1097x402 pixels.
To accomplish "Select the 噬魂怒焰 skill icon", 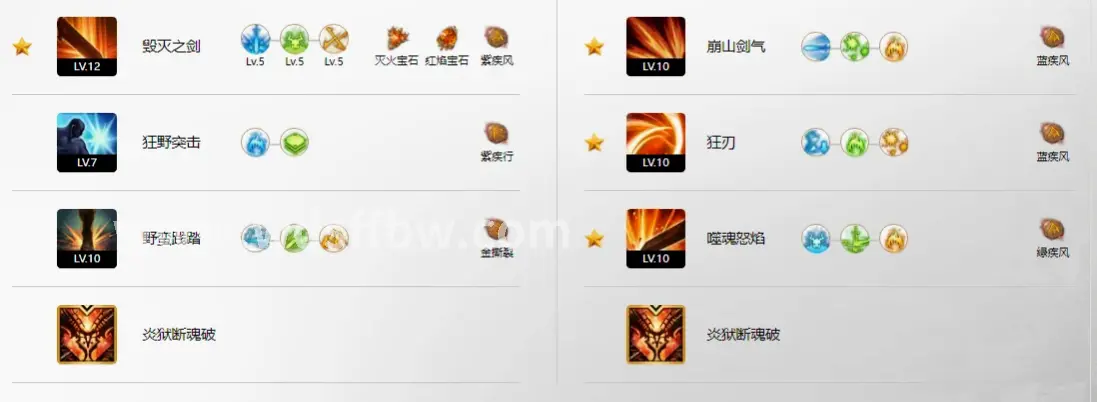I will (x=656, y=238).
